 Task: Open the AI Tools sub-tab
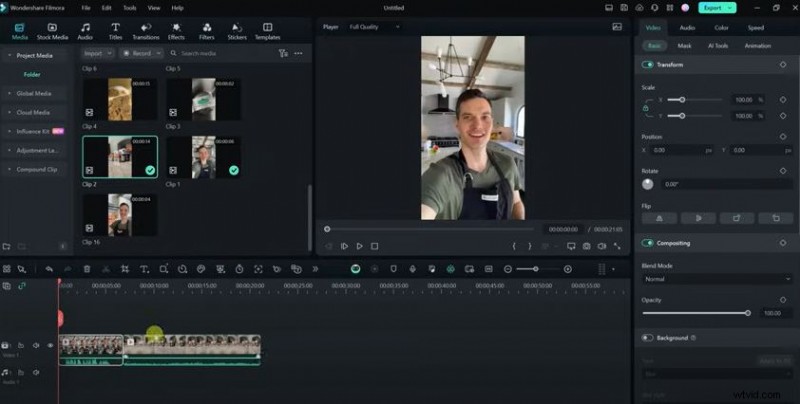click(x=717, y=46)
